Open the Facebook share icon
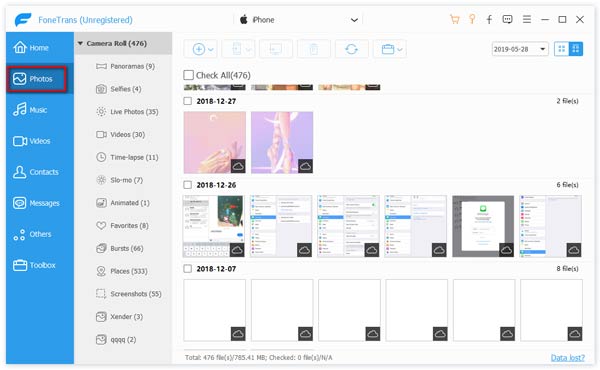The image size is (600, 370). (489, 19)
